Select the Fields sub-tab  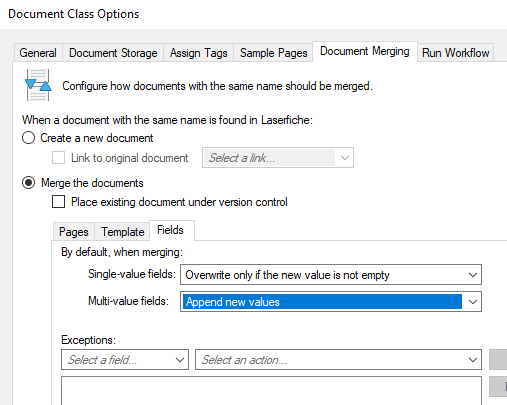pos(170,230)
